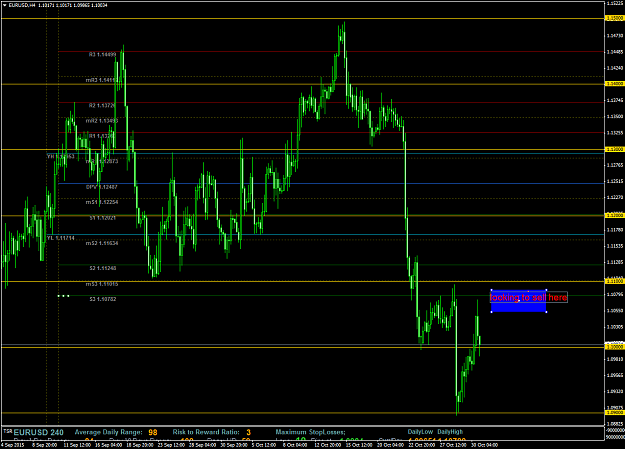Click the '4 Sep 2015' time axis label
Viewport: 625px width, 449px height.
coord(12,445)
